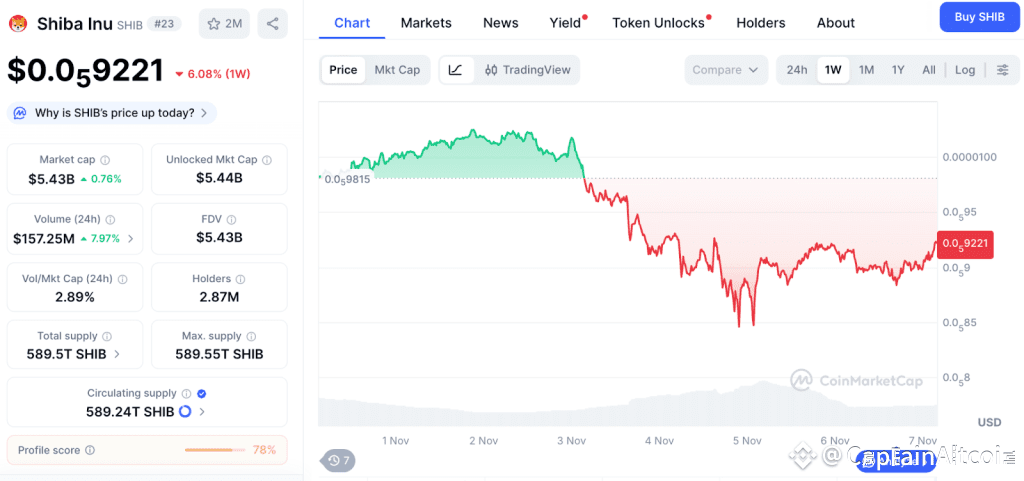Click the history clock badge below the chart
1024x481 pixels.
click(x=338, y=460)
